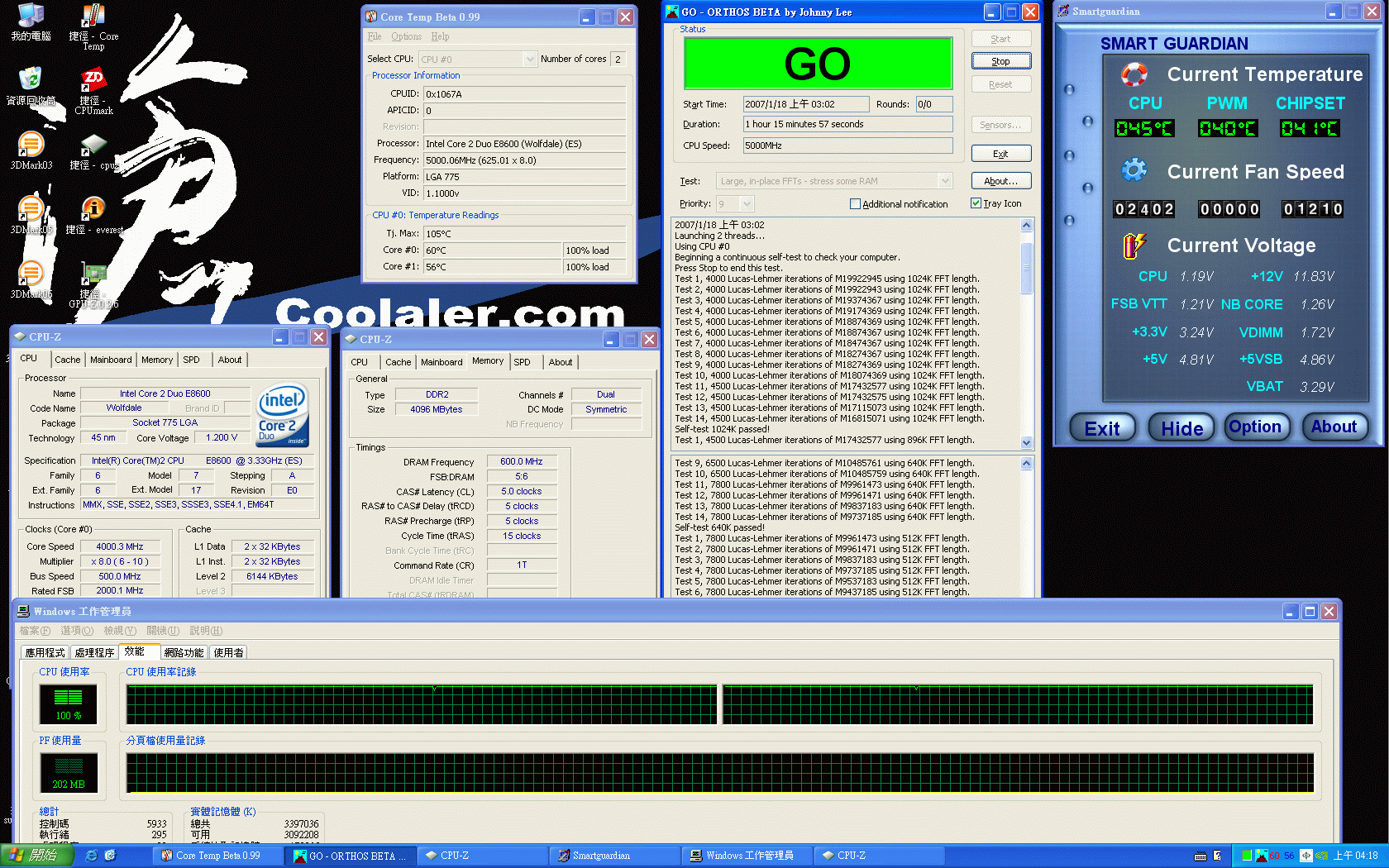Screen dimensions: 1389x868
Task: Open the File menu in Core Temp
Action: pyautogui.click(x=375, y=36)
